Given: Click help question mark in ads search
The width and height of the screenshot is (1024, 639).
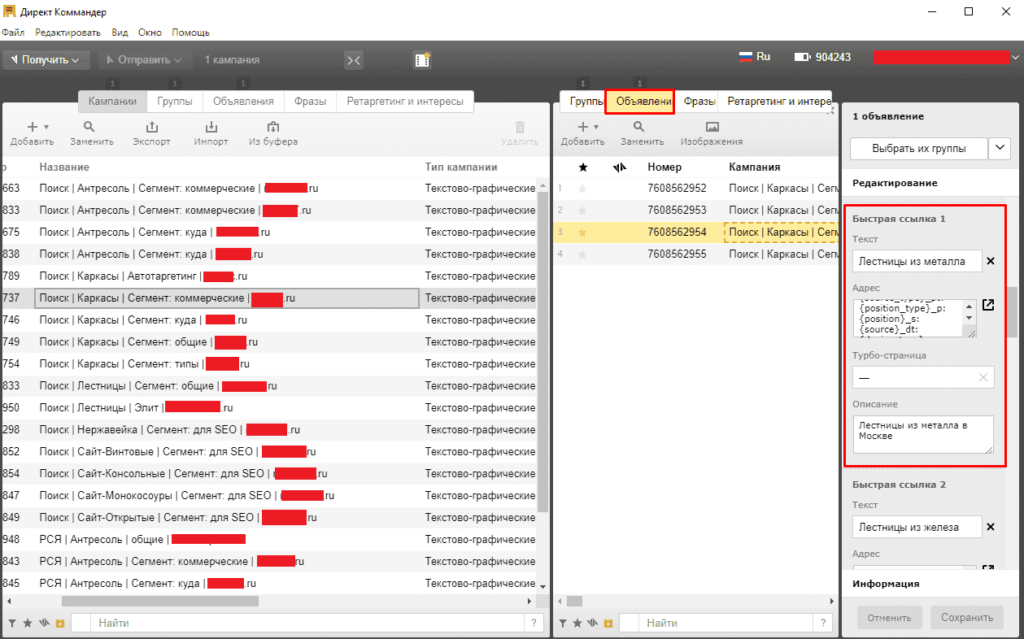Looking at the screenshot, I should [x=824, y=623].
